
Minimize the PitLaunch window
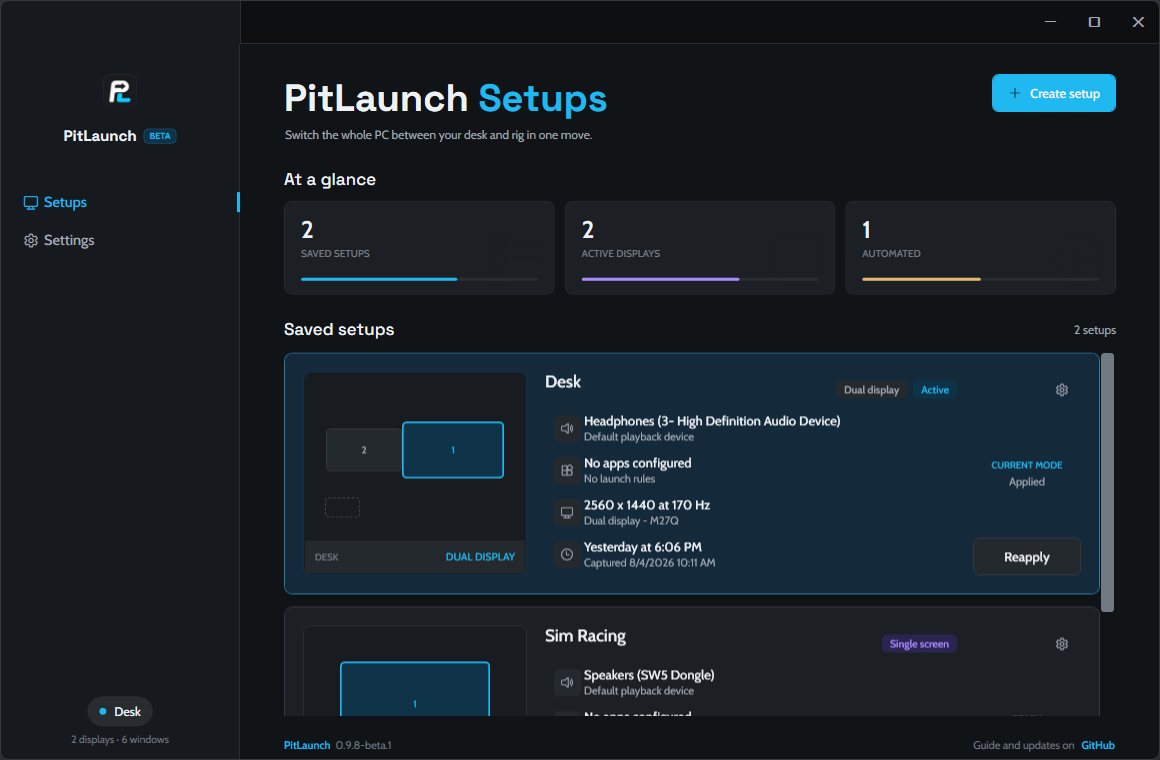point(1050,22)
